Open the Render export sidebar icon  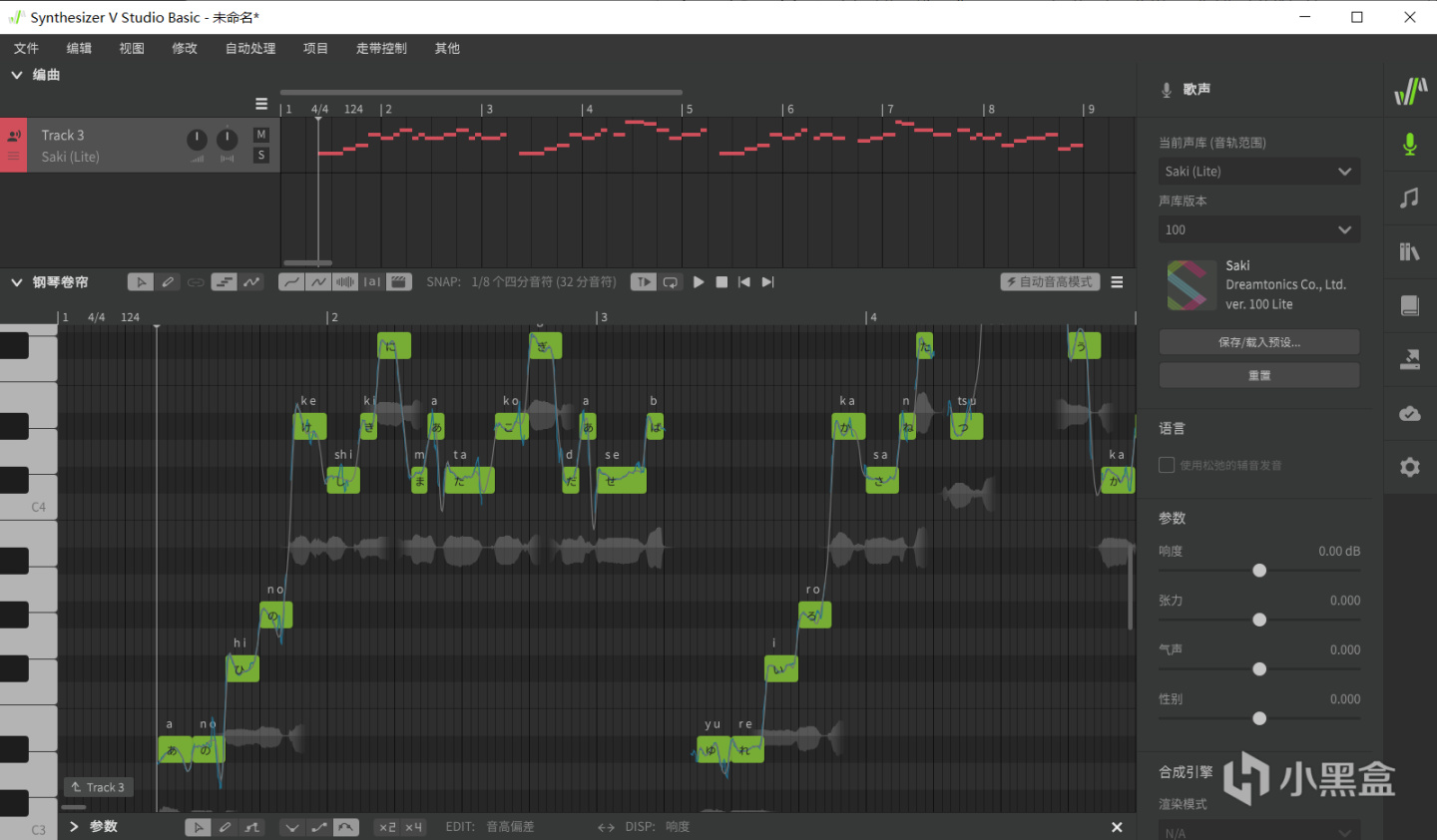1409,359
